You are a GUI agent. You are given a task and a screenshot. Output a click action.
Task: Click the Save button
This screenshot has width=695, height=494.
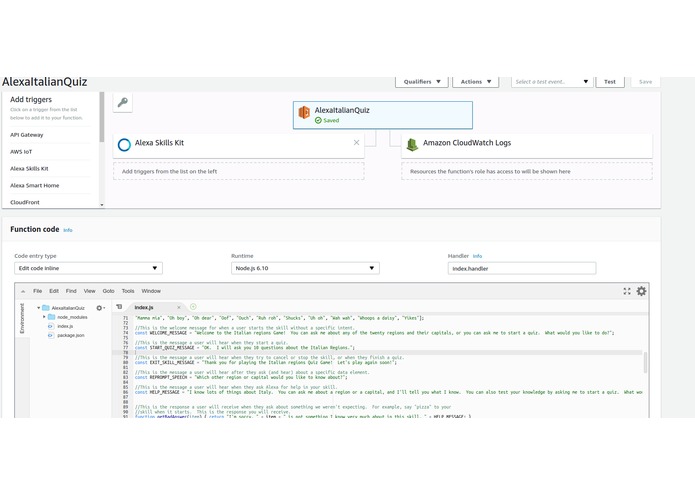[645, 82]
